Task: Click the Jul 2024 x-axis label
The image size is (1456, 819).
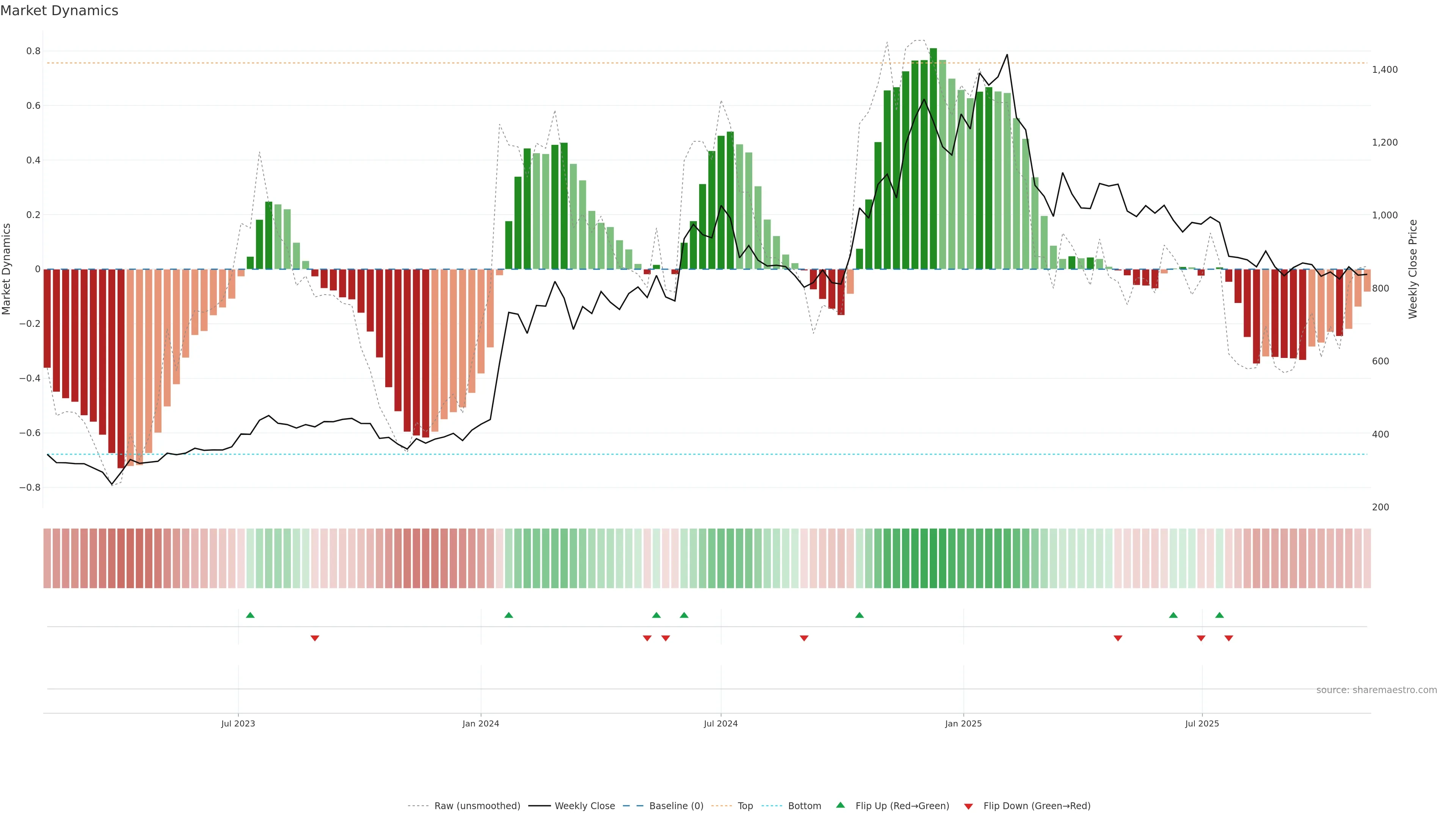Action: tap(721, 723)
